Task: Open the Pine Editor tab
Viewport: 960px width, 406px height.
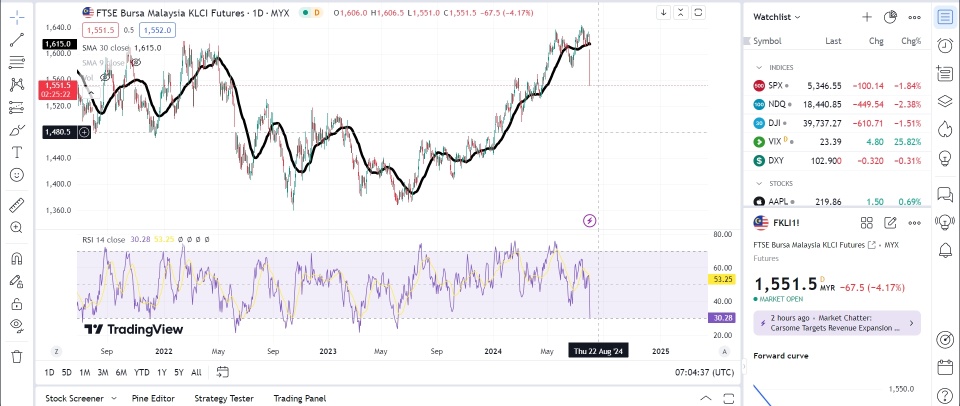Action: click(153, 398)
